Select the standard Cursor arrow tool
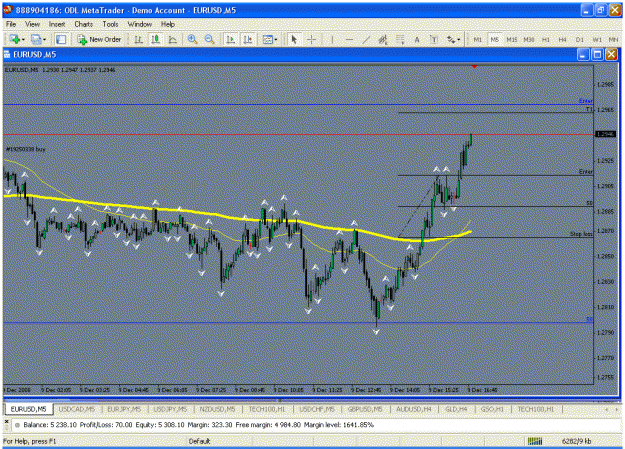The image size is (625, 449). tap(294, 39)
